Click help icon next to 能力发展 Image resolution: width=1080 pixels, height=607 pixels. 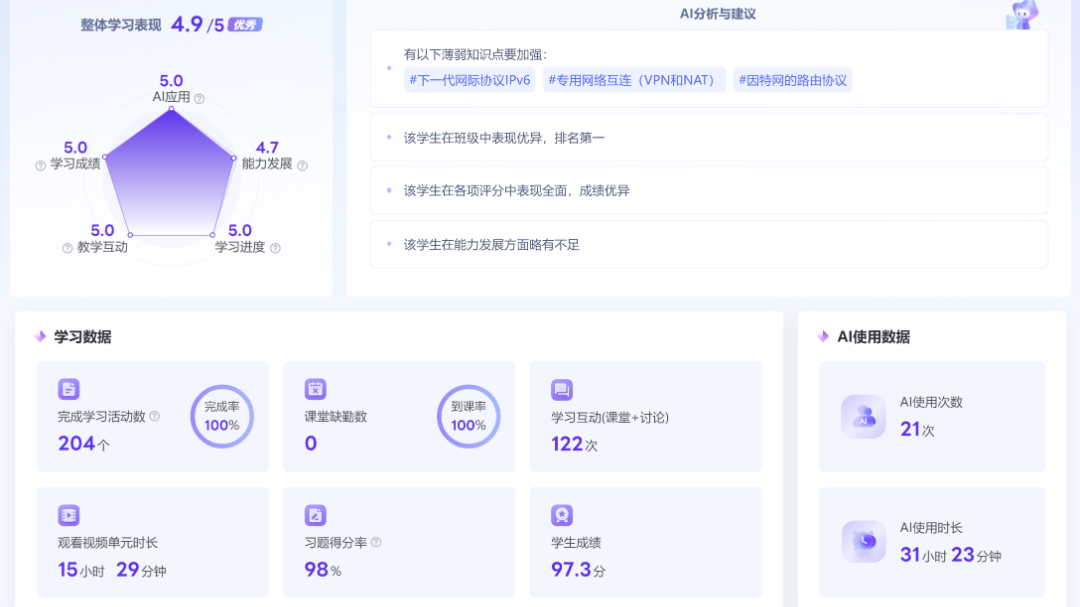pos(302,165)
